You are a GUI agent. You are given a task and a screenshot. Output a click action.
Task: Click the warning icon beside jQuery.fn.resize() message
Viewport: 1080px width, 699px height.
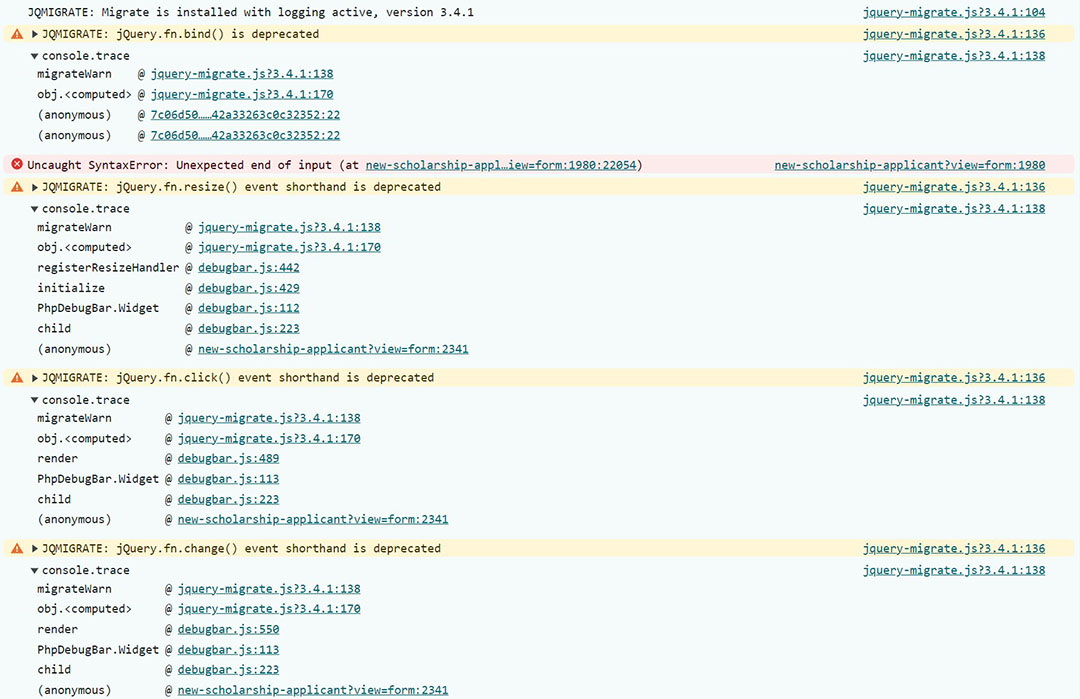pos(17,187)
